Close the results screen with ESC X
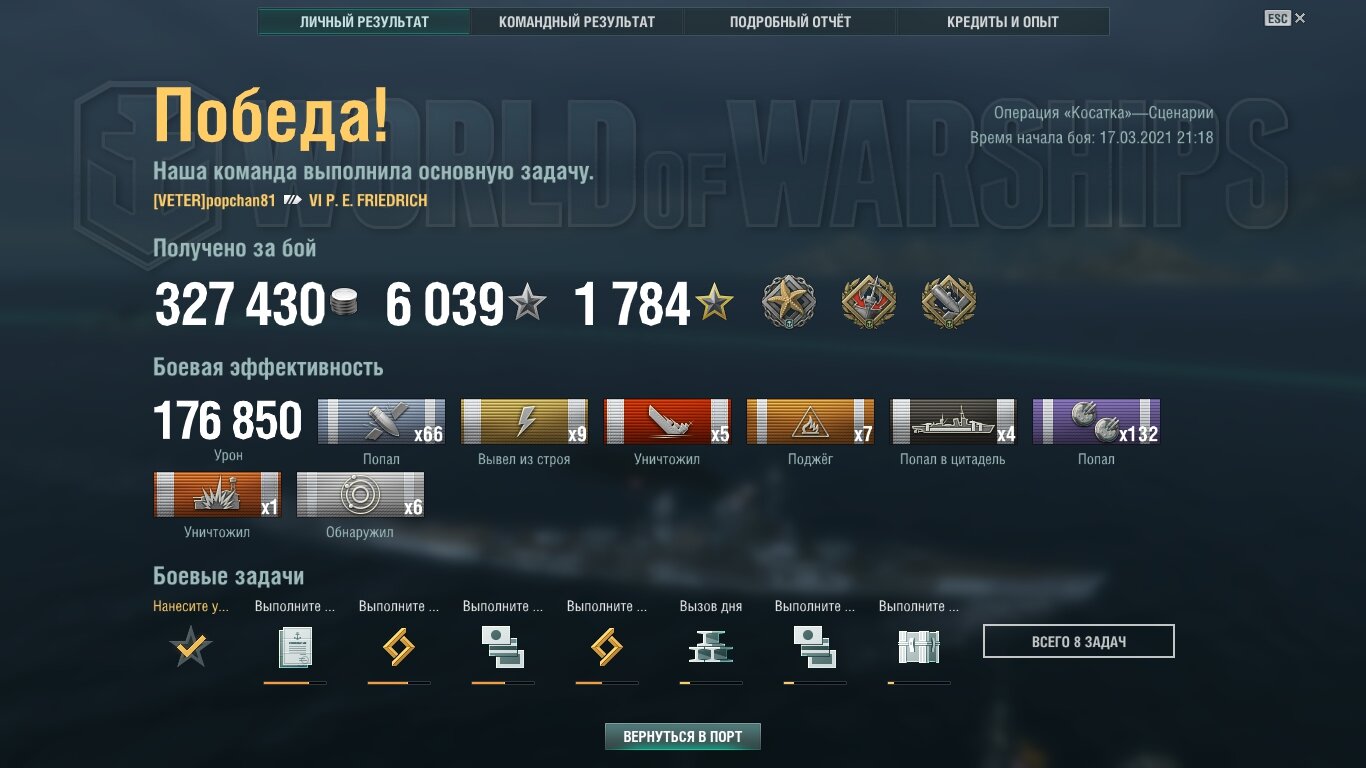 [x=1285, y=18]
